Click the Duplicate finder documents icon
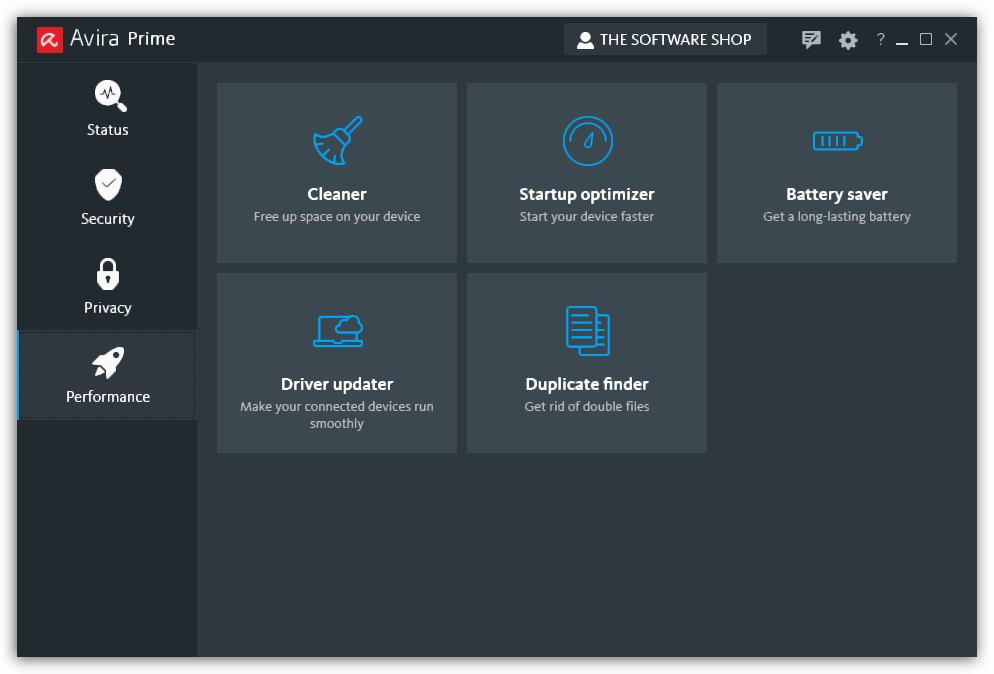The width and height of the screenshot is (994, 674). tap(587, 330)
